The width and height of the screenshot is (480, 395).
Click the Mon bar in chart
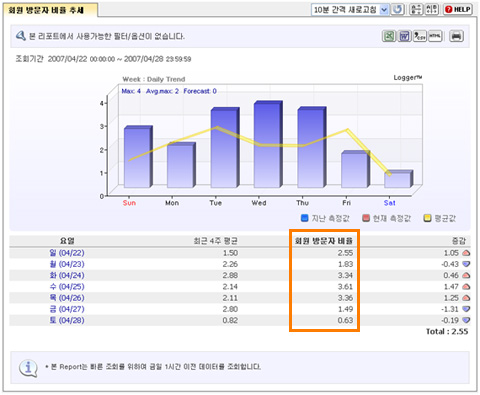point(181,165)
